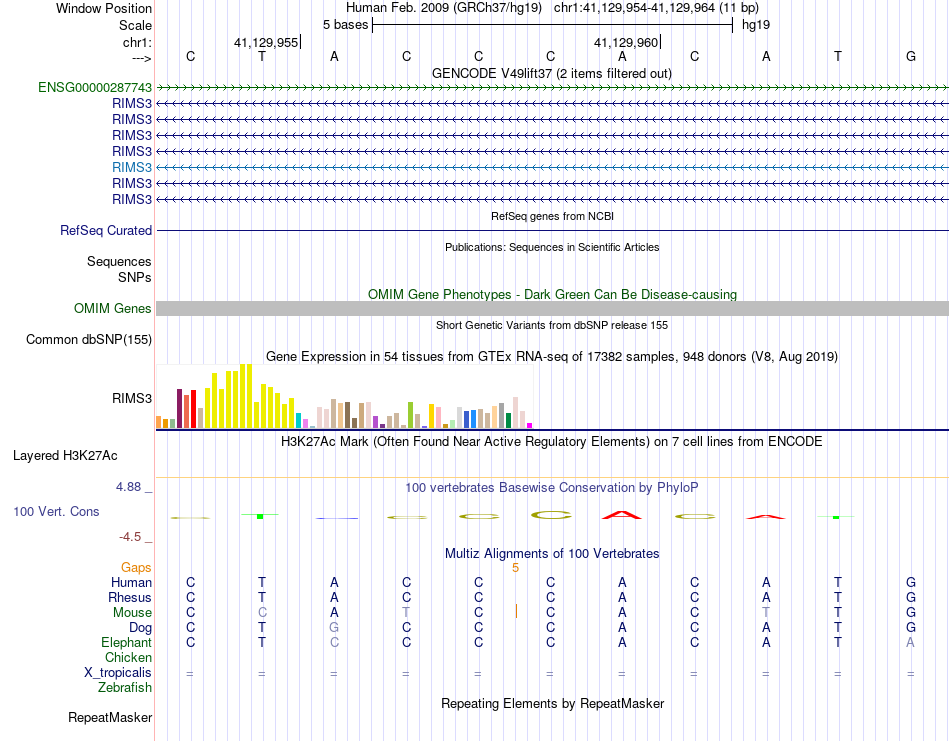Click the G in the reference base row
The width and height of the screenshot is (950, 741).
tap(911, 56)
